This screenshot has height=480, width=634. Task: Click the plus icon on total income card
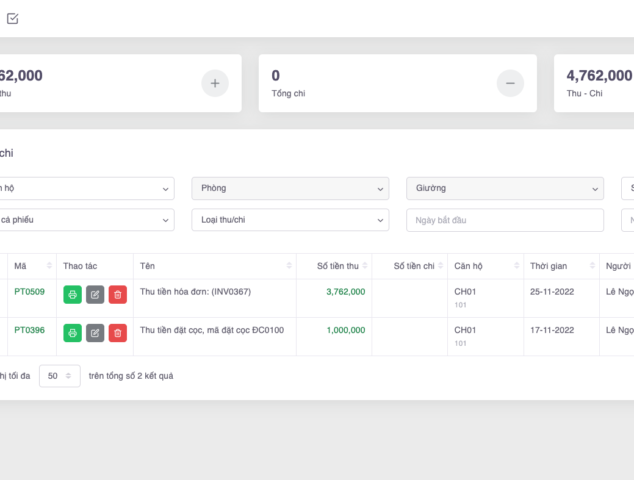[215, 83]
